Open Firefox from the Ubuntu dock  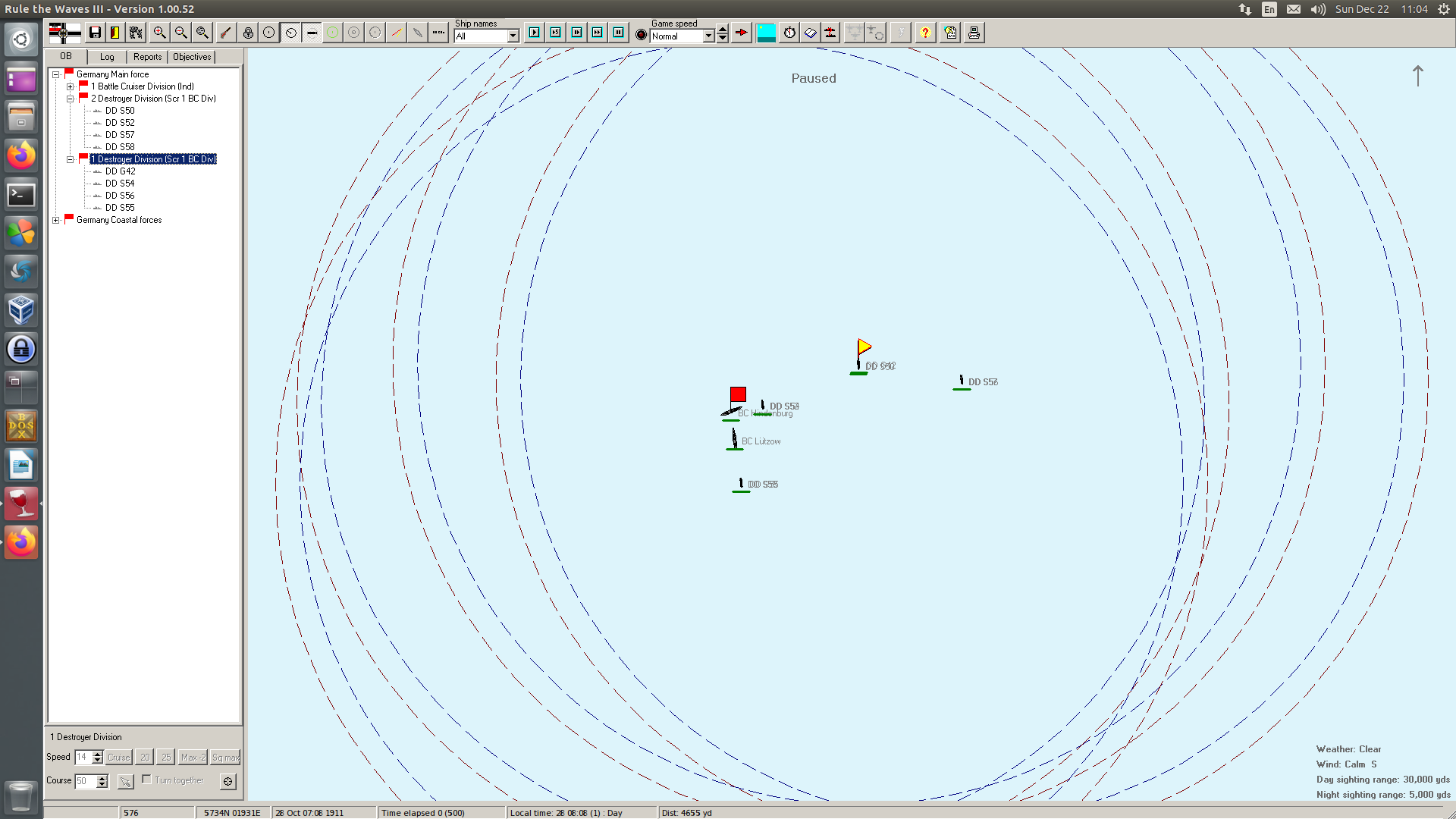click(21, 155)
